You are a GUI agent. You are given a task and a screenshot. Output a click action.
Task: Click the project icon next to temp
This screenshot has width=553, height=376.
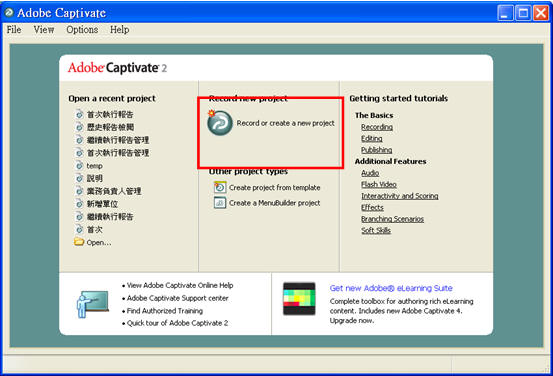(x=80, y=165)
